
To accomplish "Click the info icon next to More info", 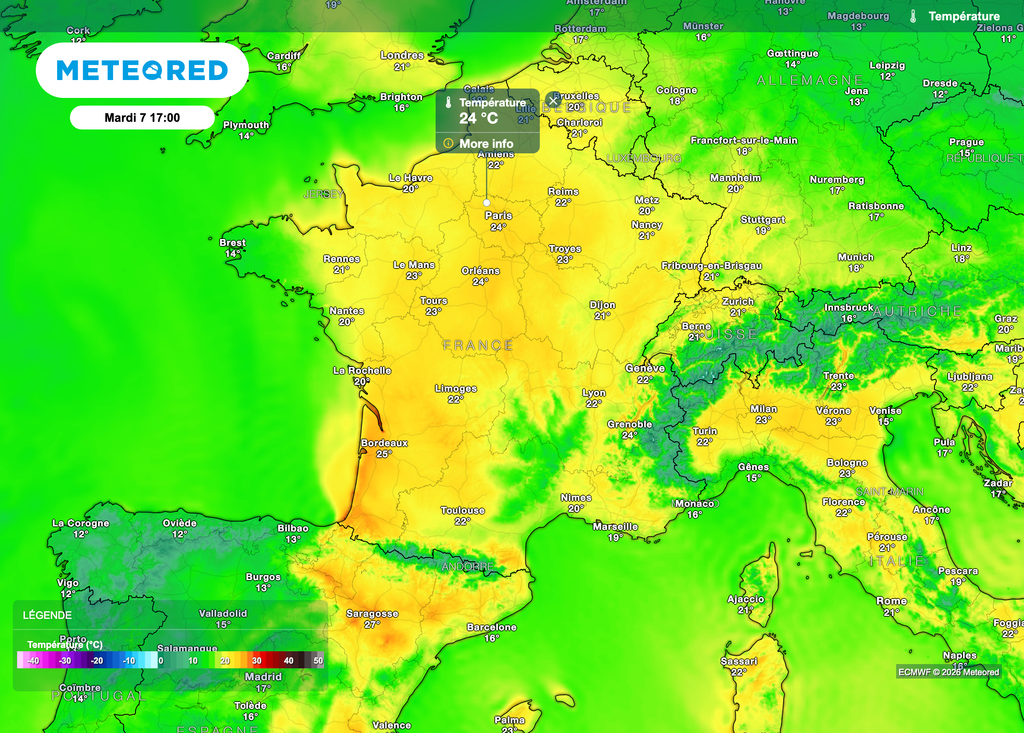I will (446, 143).
